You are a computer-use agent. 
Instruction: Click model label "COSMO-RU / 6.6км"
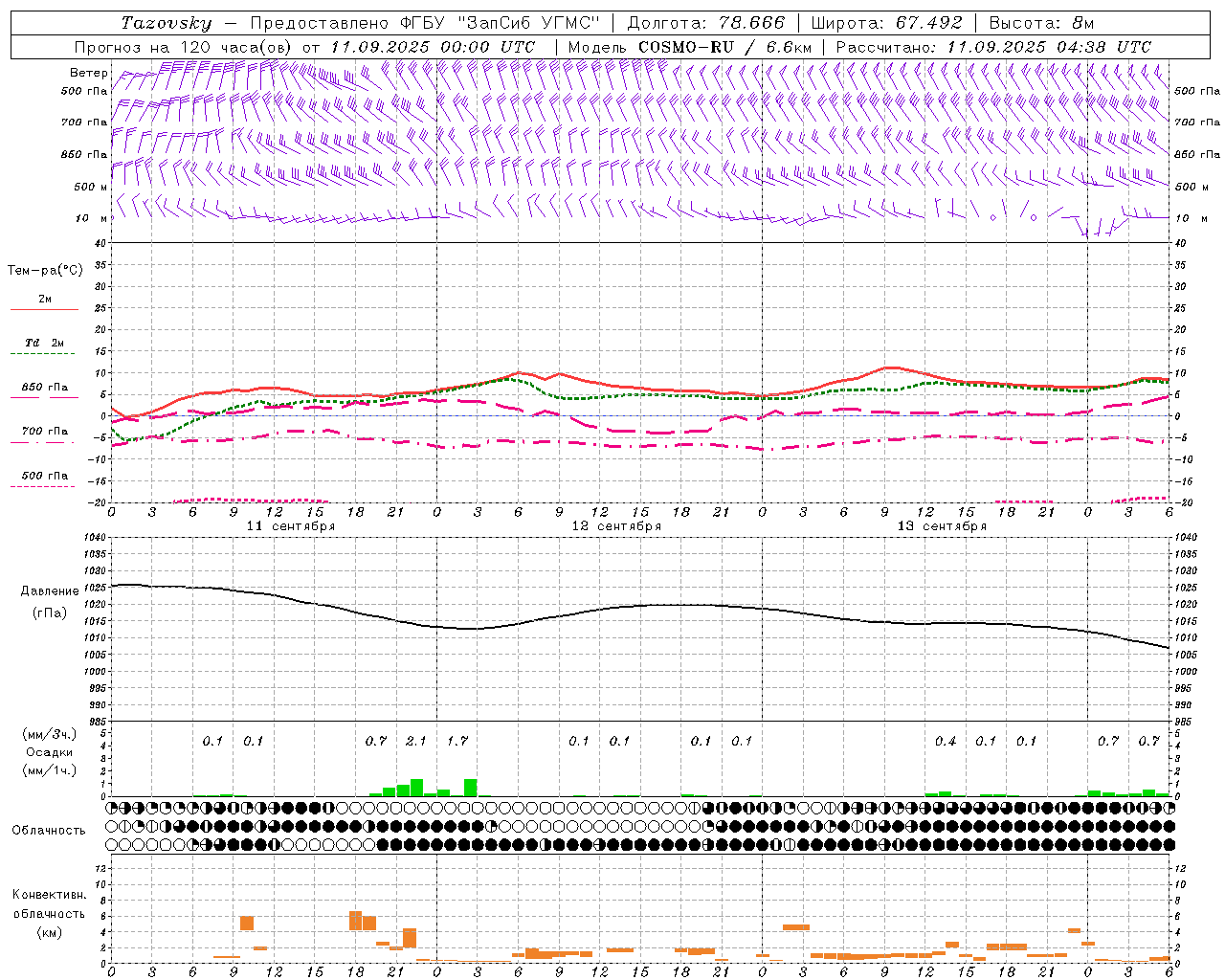tap(724, 47)
